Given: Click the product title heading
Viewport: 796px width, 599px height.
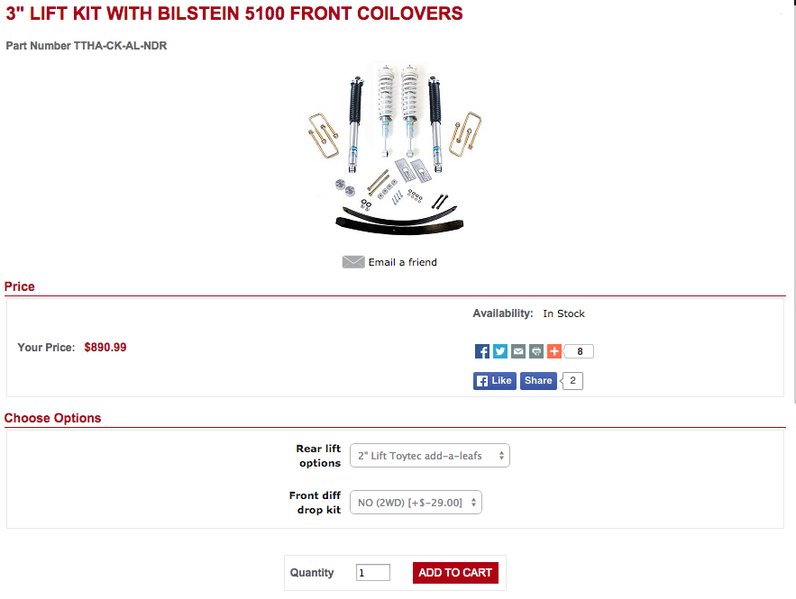Looking at the screenshot, I should click(x=234, y=14).
